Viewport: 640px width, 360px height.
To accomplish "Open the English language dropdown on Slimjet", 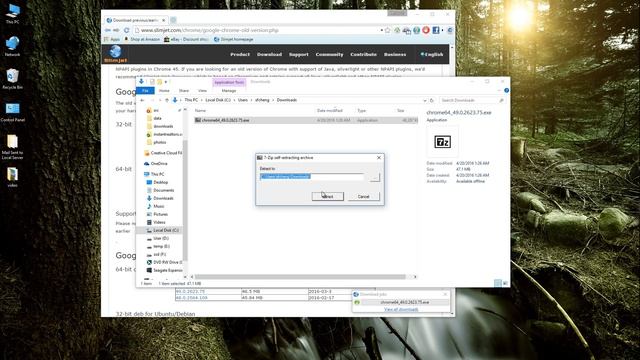I will pyautogui.click(x=432, y=54).
